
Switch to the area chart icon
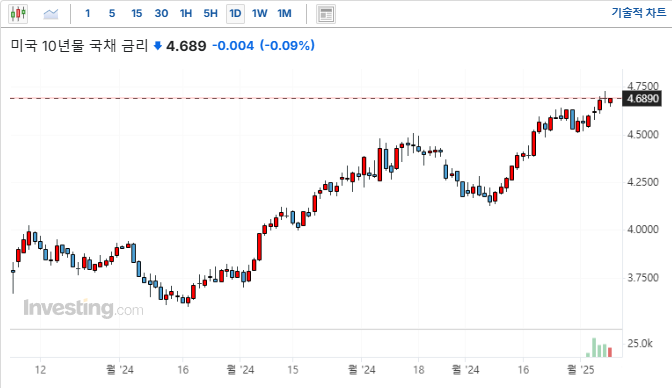coord(51,14)
